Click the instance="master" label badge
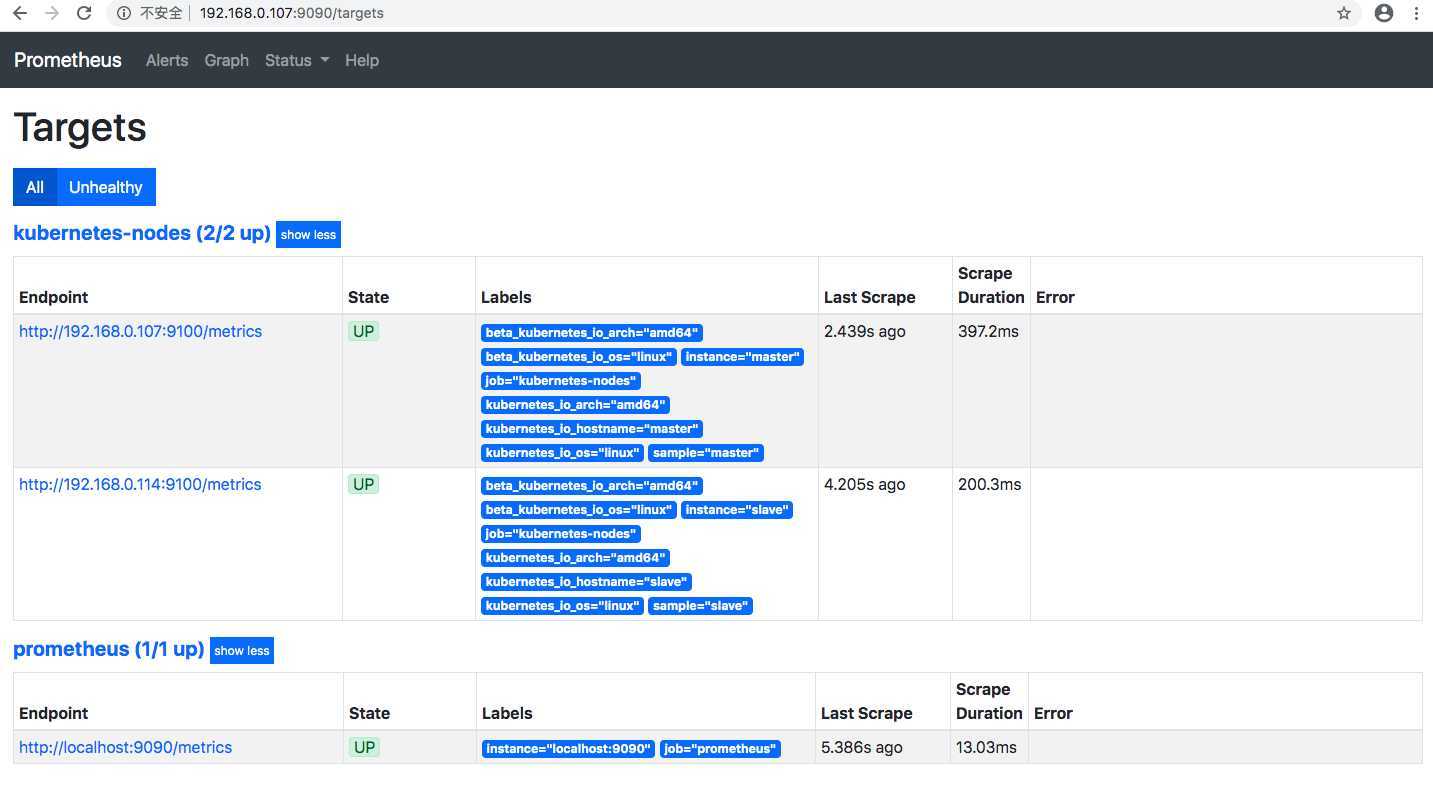This screenshot has height=787, width=1433. point(742,357)
